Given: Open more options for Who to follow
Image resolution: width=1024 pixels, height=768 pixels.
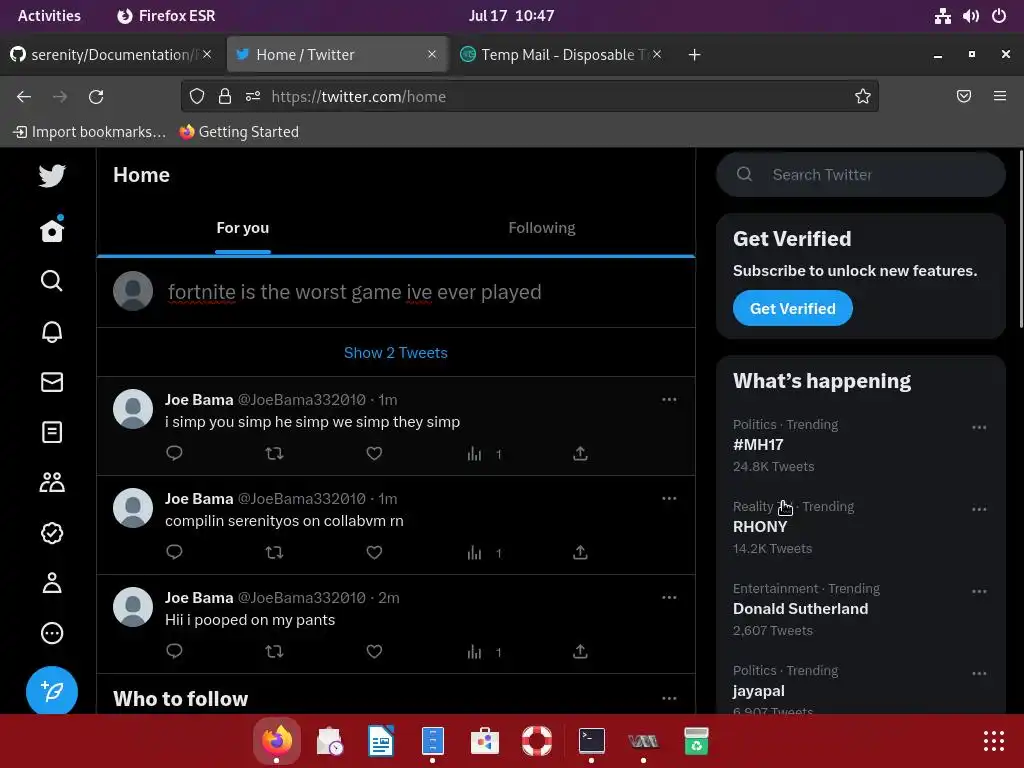Looking at the screenshot, I should [x=669, y=699].
